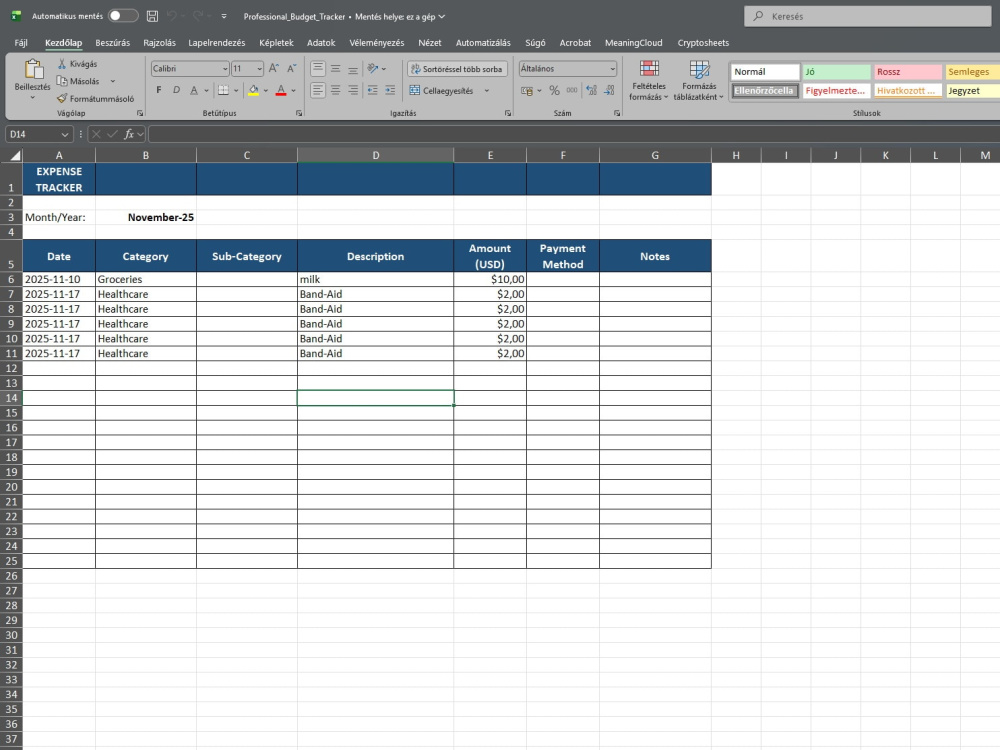Center text horizontally icon
This screenshot has height=750, width=1000.
(x=335, y=91)
